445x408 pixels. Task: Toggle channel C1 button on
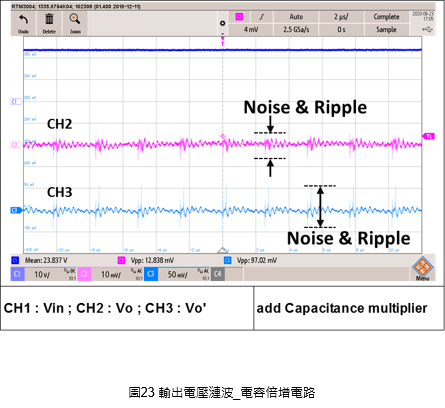click(x=17, y=274)
